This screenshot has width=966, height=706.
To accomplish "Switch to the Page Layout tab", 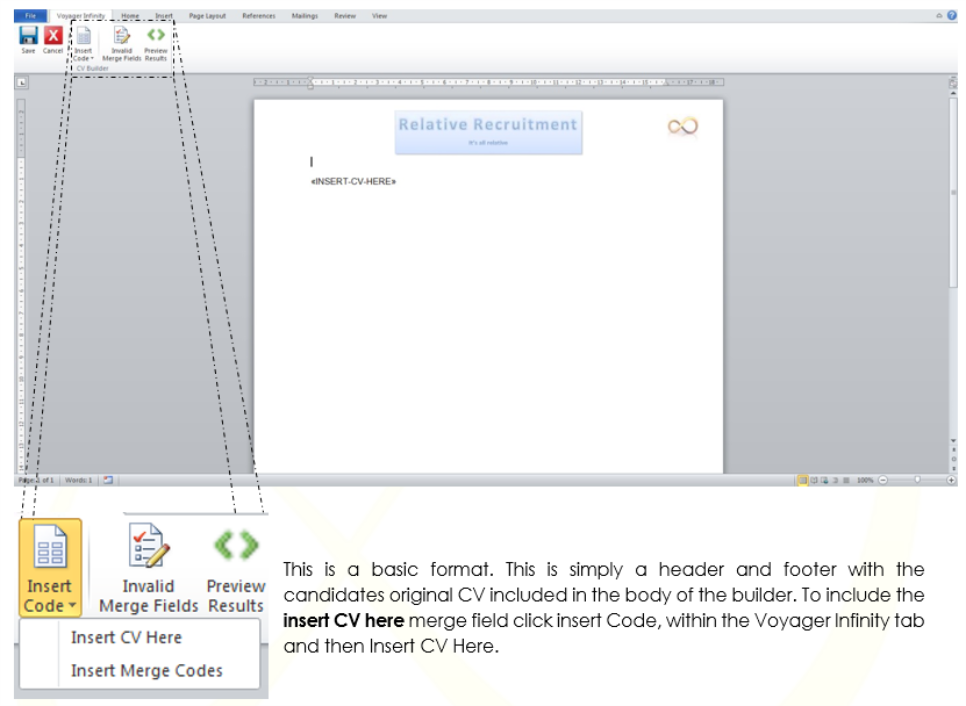I will click(207, 16).
